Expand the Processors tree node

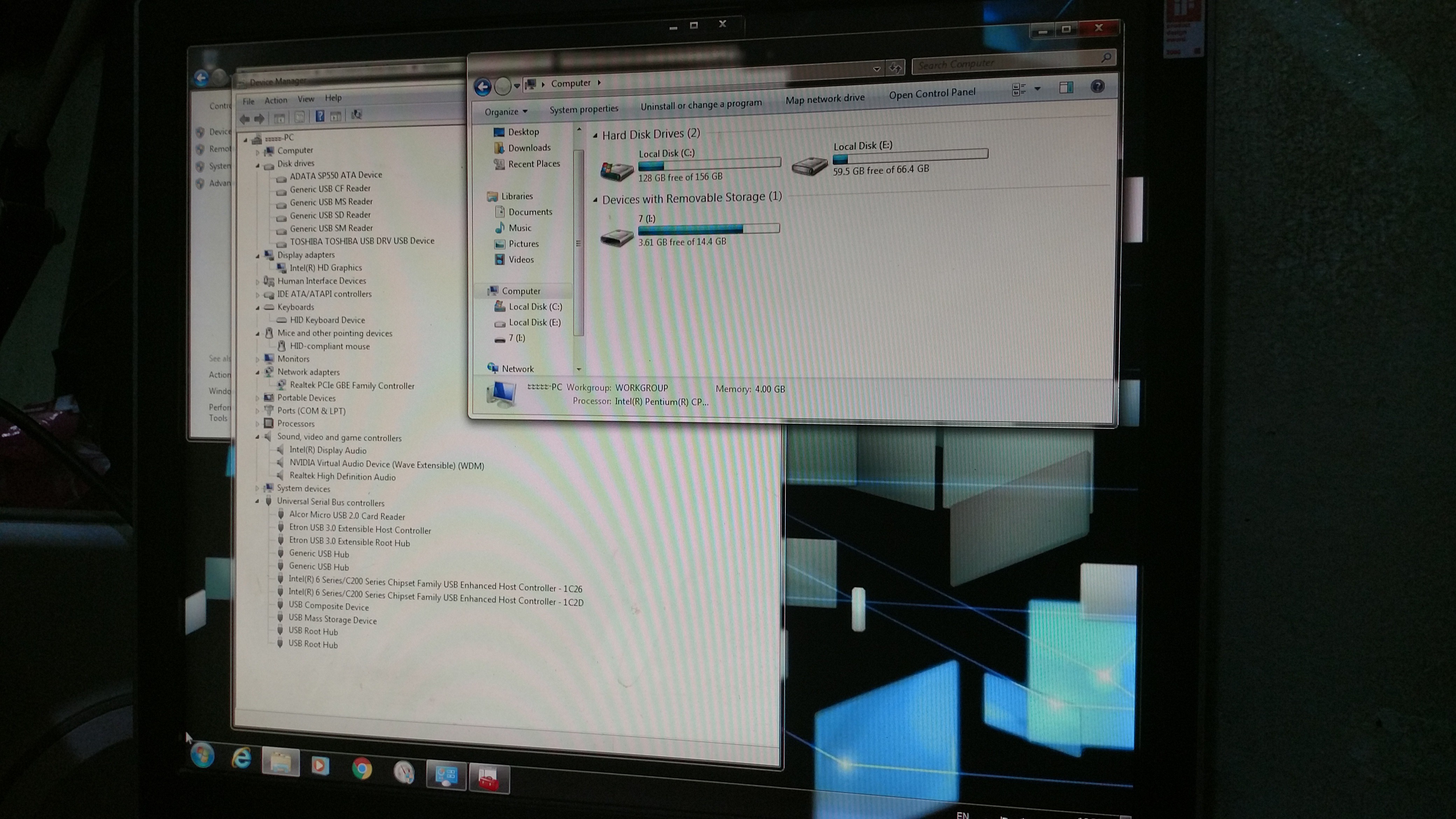(258, 424)
